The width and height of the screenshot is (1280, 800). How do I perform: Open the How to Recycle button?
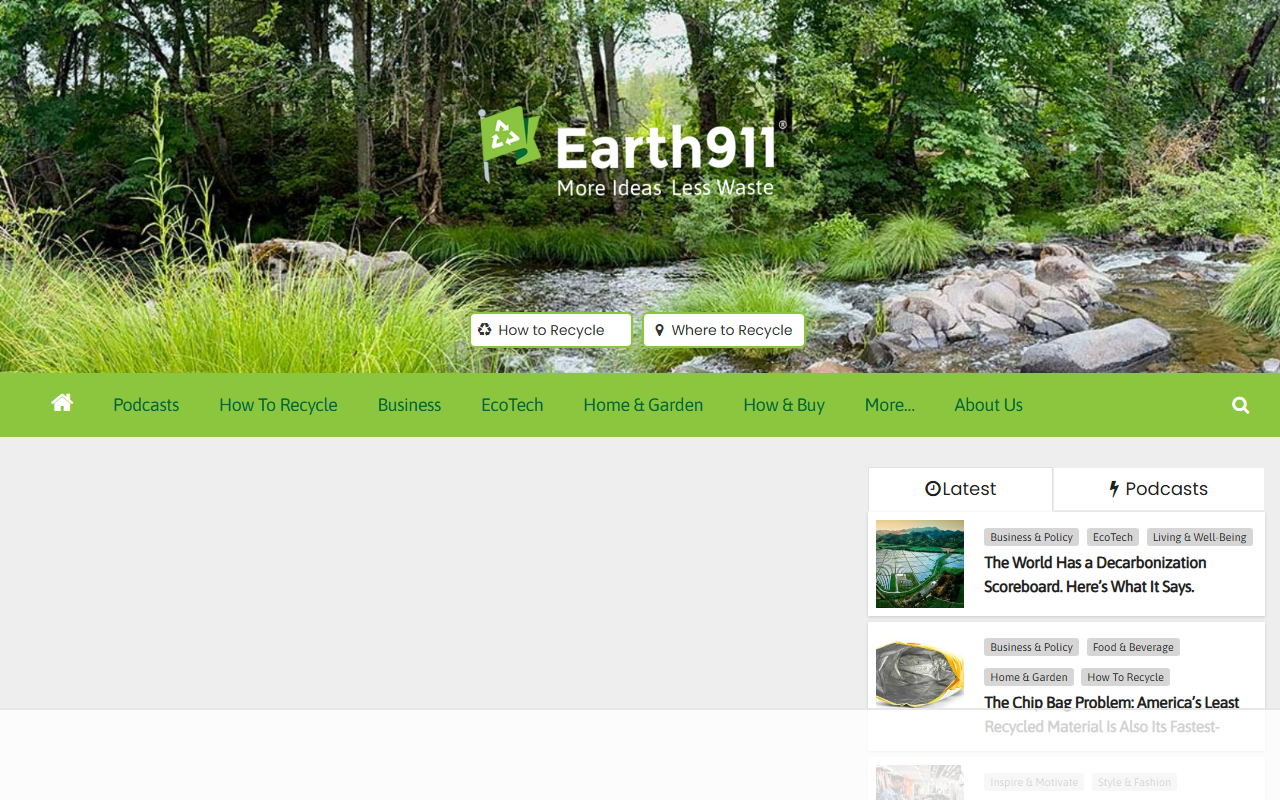coord(551,330)
